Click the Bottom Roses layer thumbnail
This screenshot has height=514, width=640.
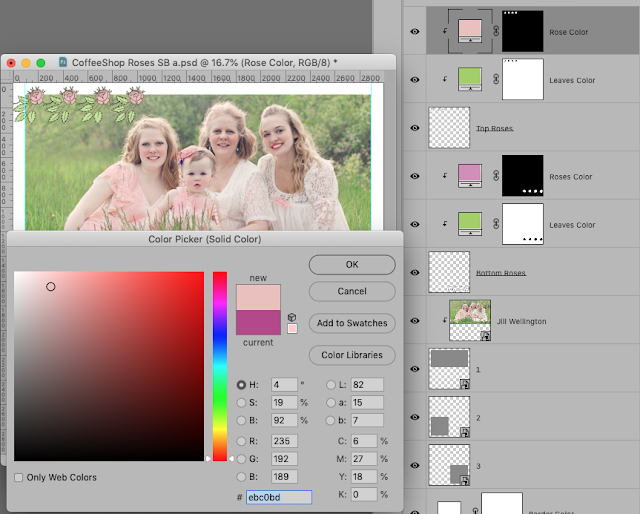pos(449,272)
